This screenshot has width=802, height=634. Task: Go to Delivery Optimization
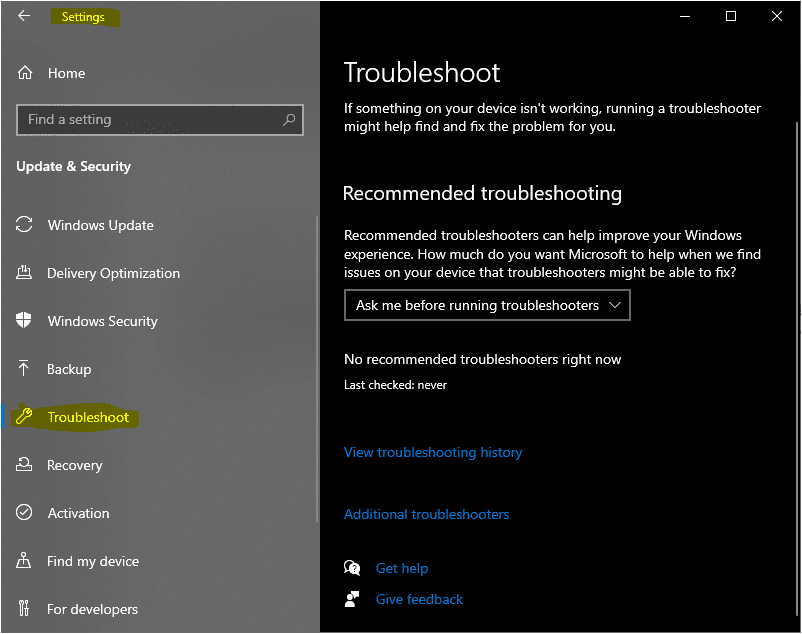click(113, 273)
